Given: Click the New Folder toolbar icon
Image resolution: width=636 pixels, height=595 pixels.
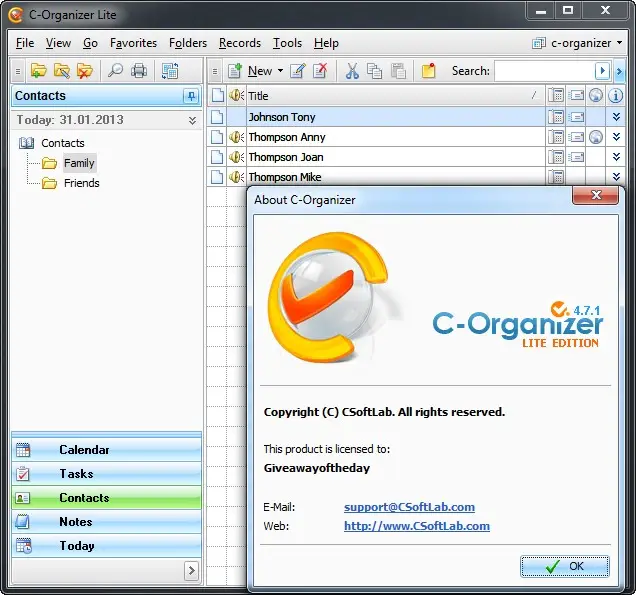Looking at the screenshot, I should tap(39, 71).
